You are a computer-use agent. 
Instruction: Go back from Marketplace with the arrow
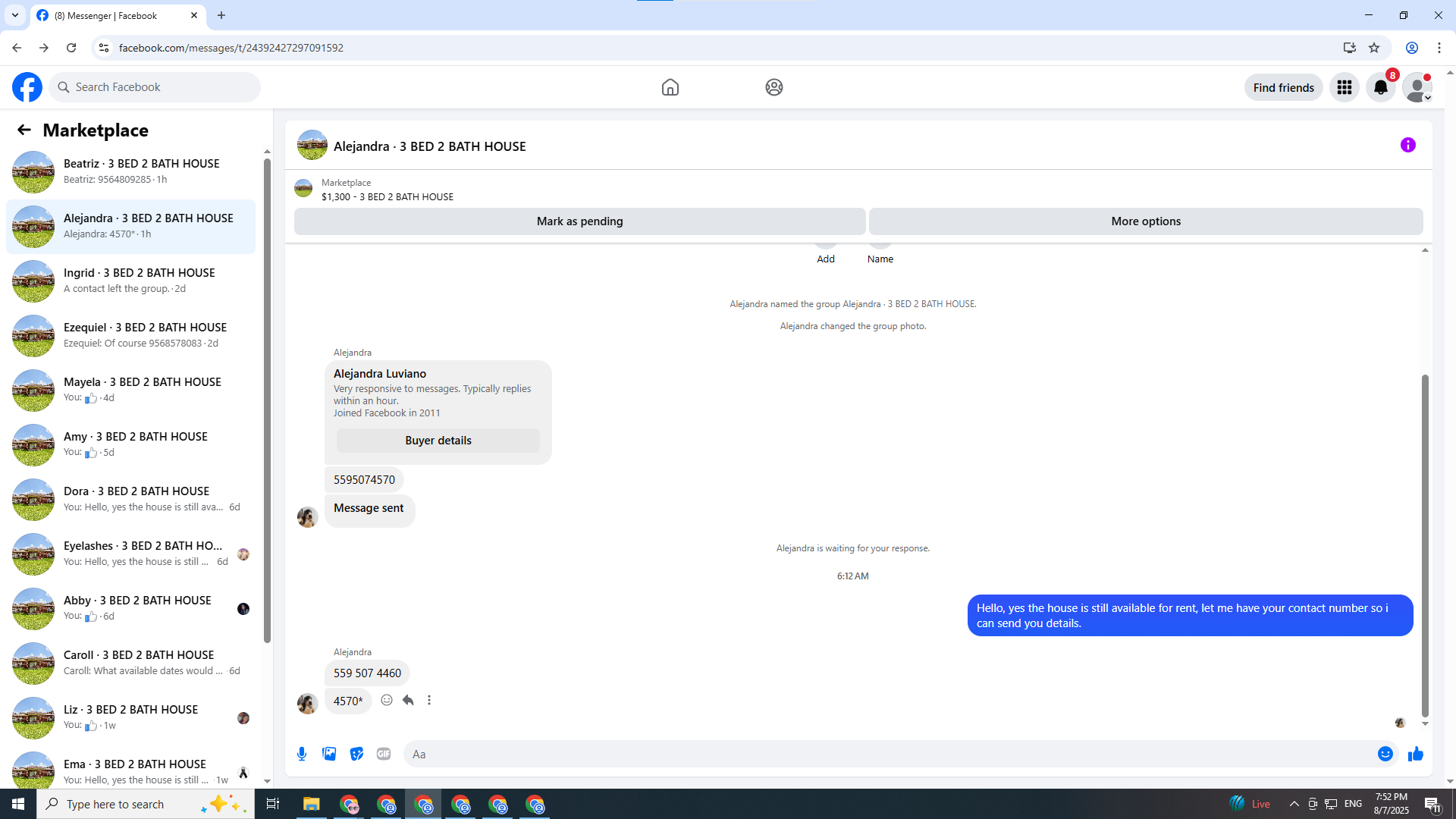24,130
